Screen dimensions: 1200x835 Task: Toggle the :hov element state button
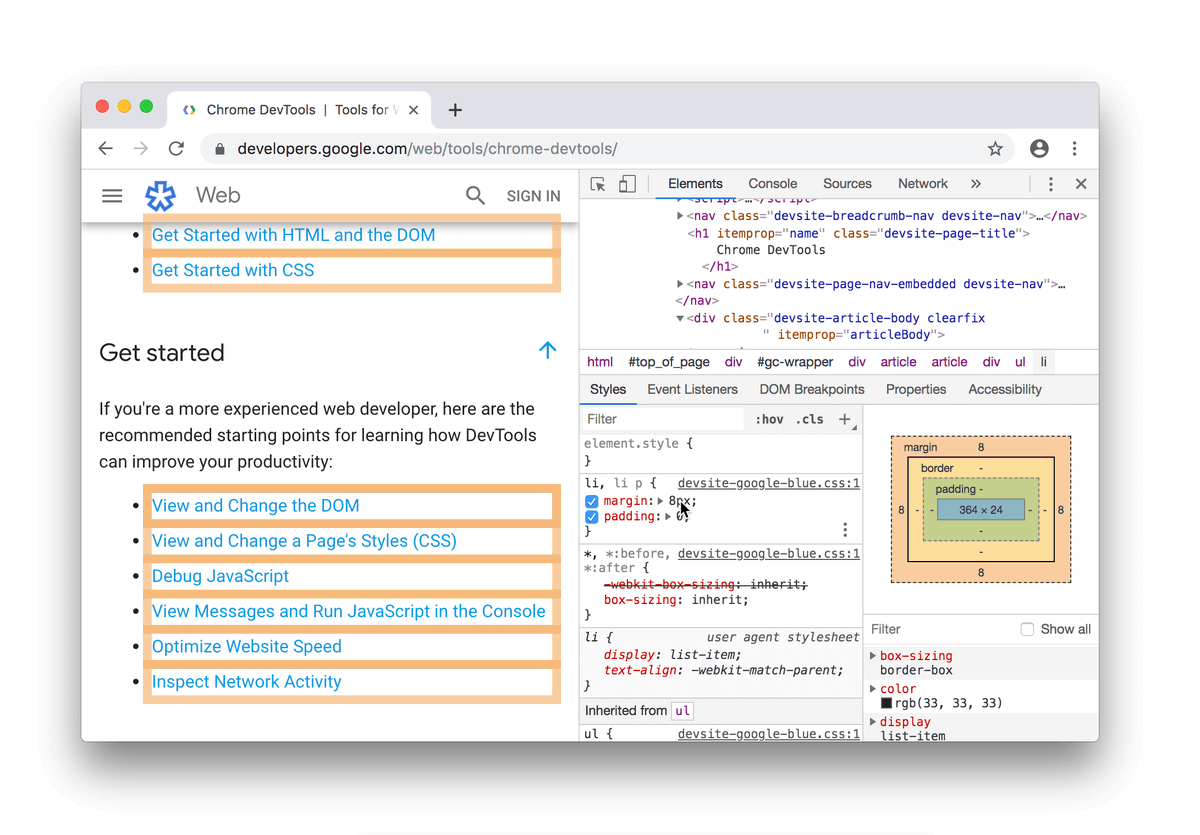pos(769,419)
